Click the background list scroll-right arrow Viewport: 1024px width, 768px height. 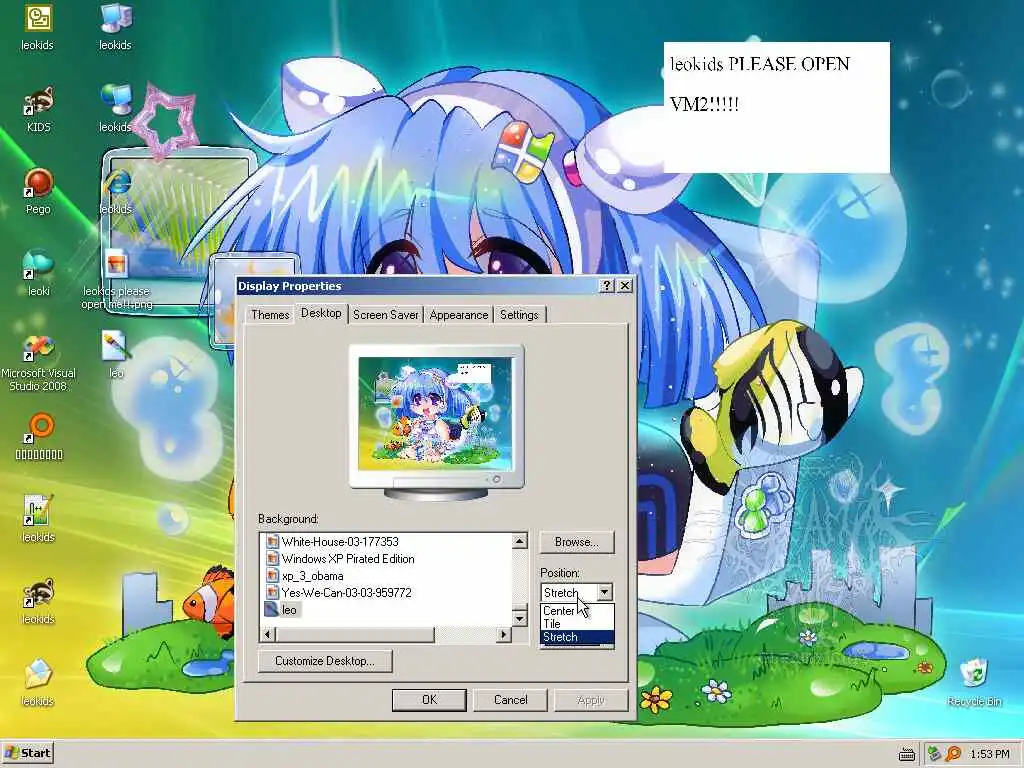(x=504, y=634)
